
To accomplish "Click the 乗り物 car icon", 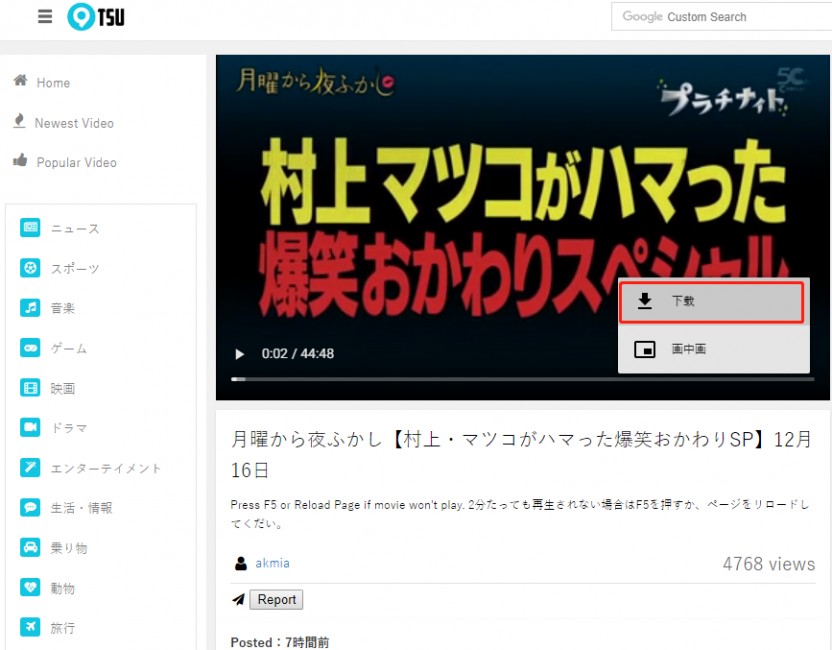I will [x=30, y=547].
